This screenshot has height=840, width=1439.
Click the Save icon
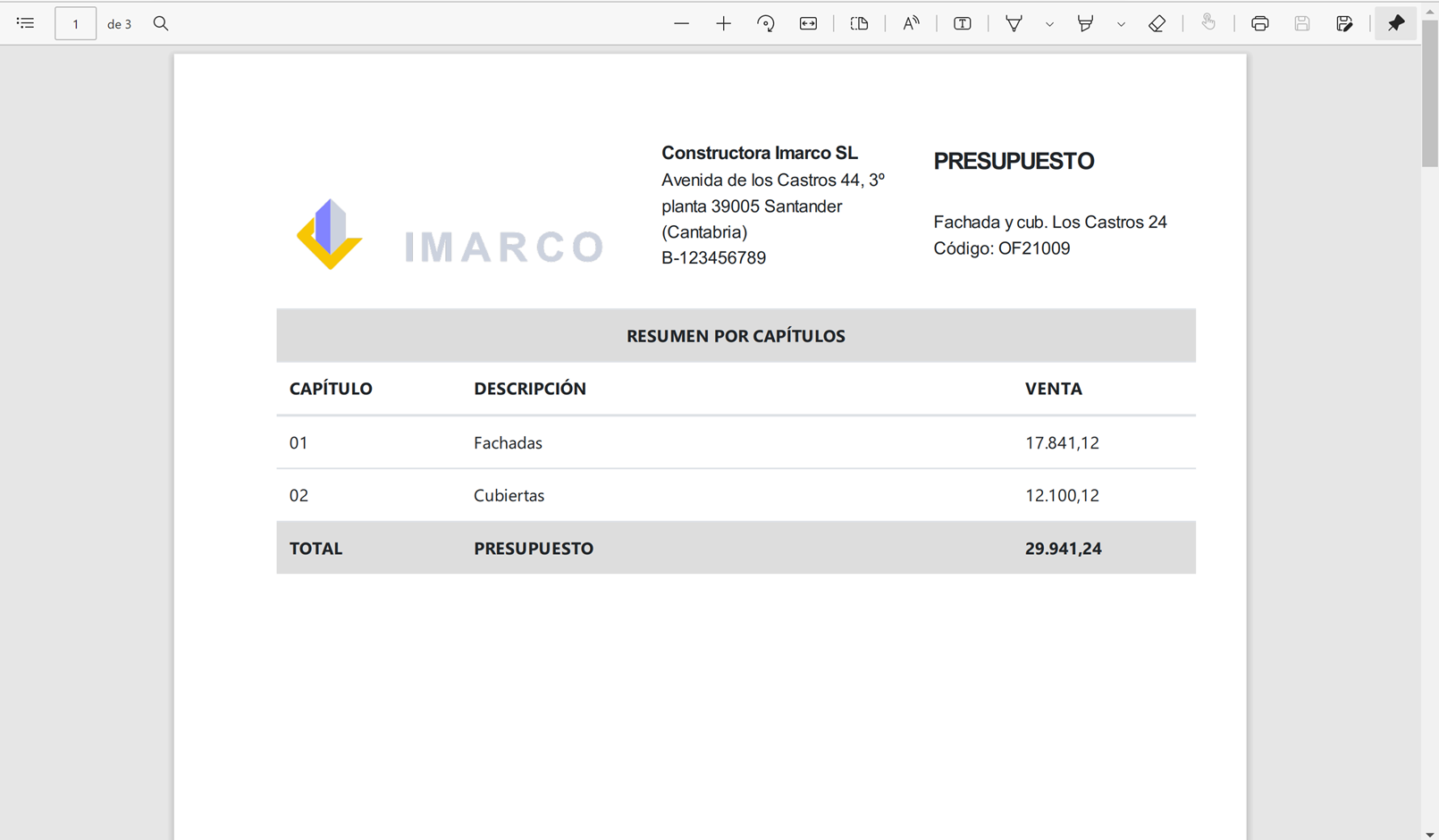pyautogui.click(x=1302, y=23)
